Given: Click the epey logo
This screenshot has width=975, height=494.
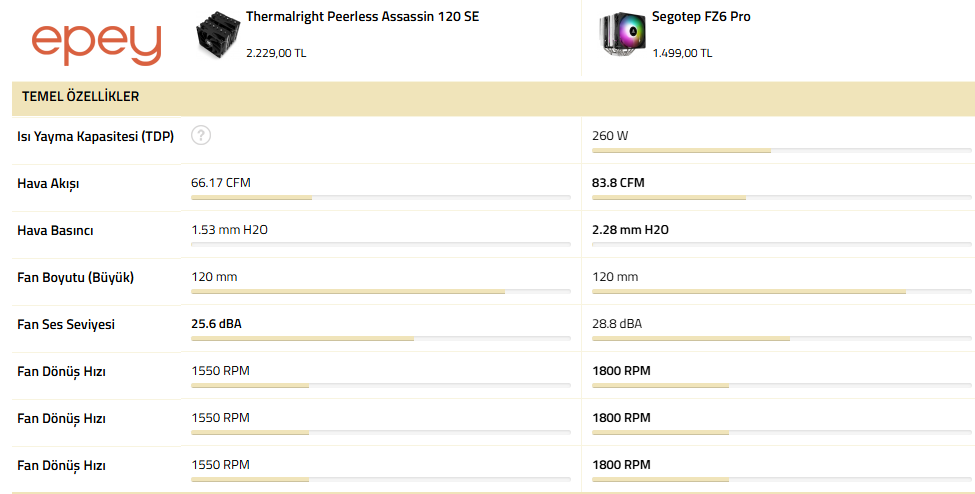Looking at the screenshot, I should click(x=96, y=45).
